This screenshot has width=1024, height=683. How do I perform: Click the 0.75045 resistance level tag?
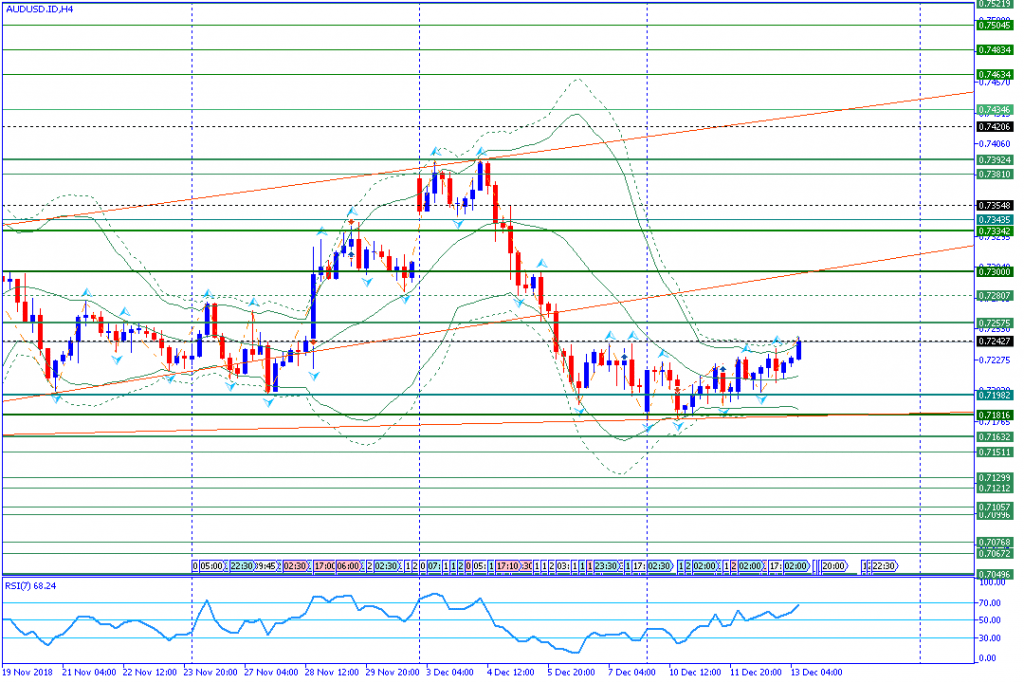(995, 25)
